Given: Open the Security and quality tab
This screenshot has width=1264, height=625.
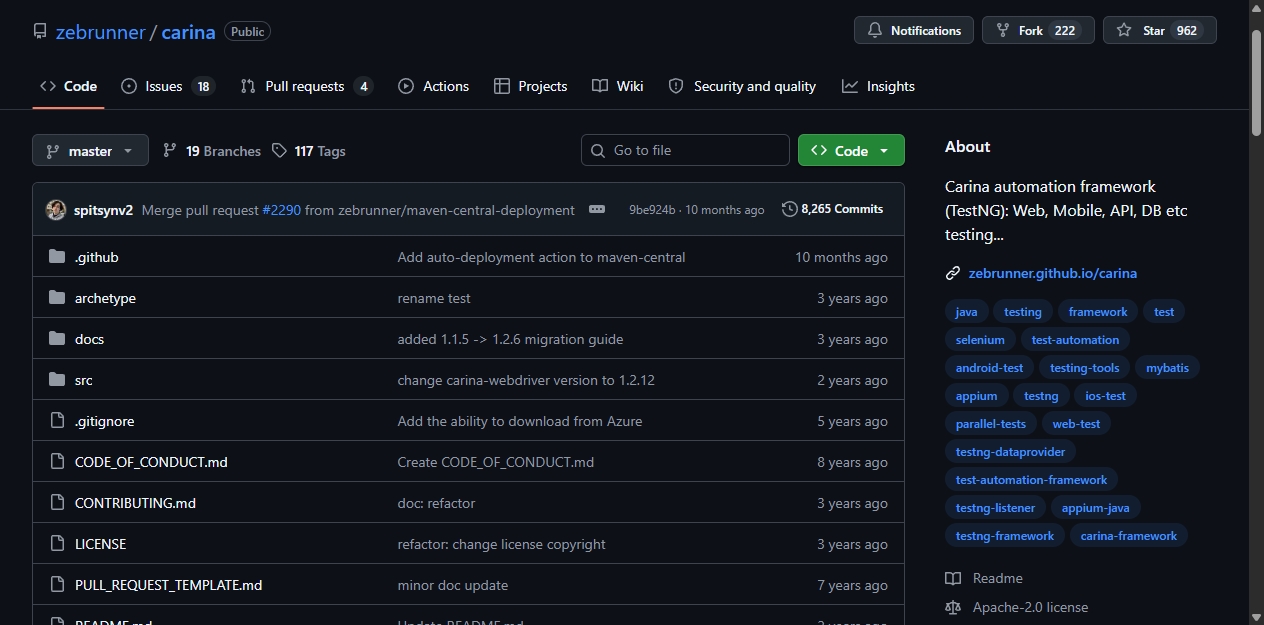Looking at the screenshot, I should pyautogui.click(x=742, y=86).
